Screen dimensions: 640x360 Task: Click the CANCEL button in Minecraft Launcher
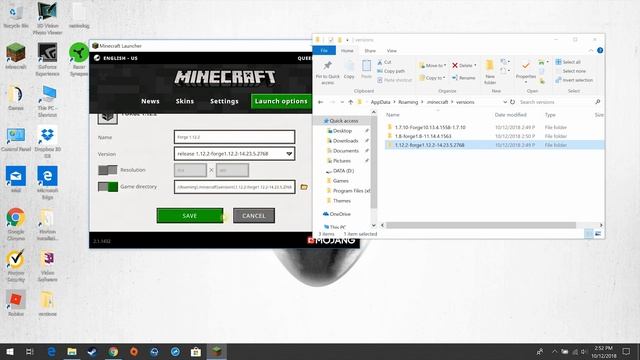coord(254,216)
